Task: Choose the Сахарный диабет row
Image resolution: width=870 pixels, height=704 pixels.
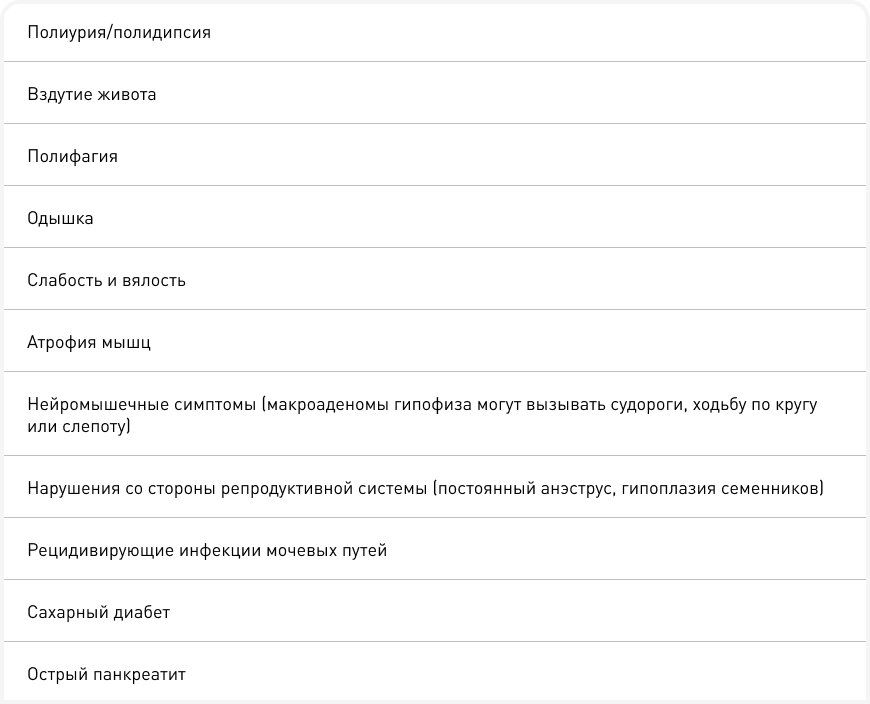Action: 98,612
